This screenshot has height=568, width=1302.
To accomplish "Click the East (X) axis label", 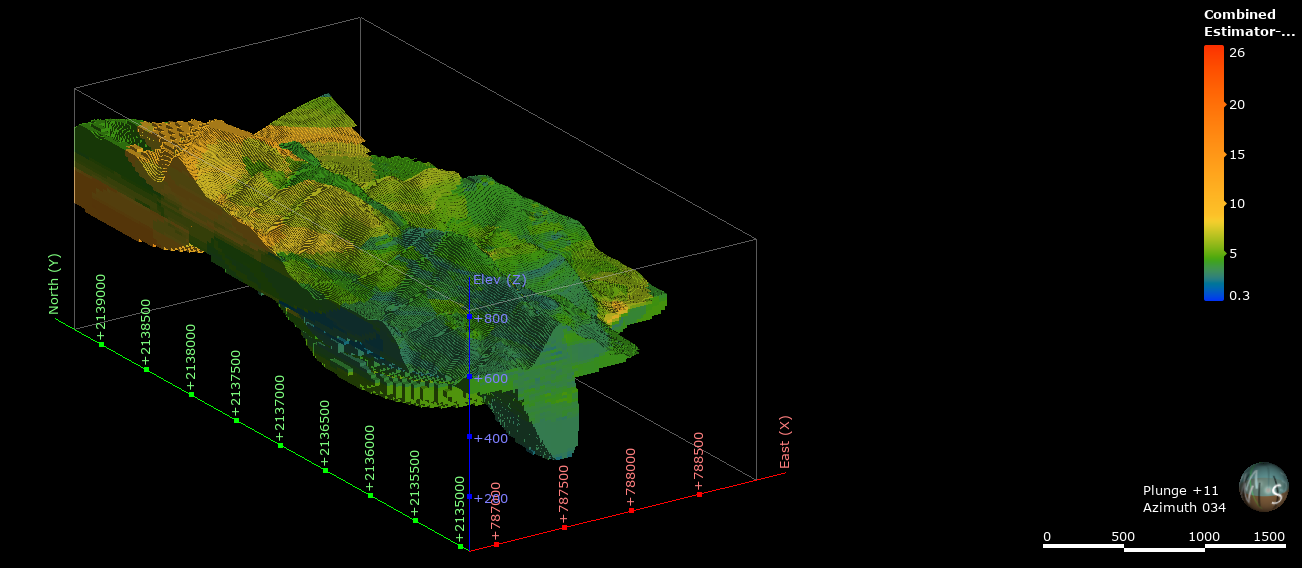I will 785,442.
